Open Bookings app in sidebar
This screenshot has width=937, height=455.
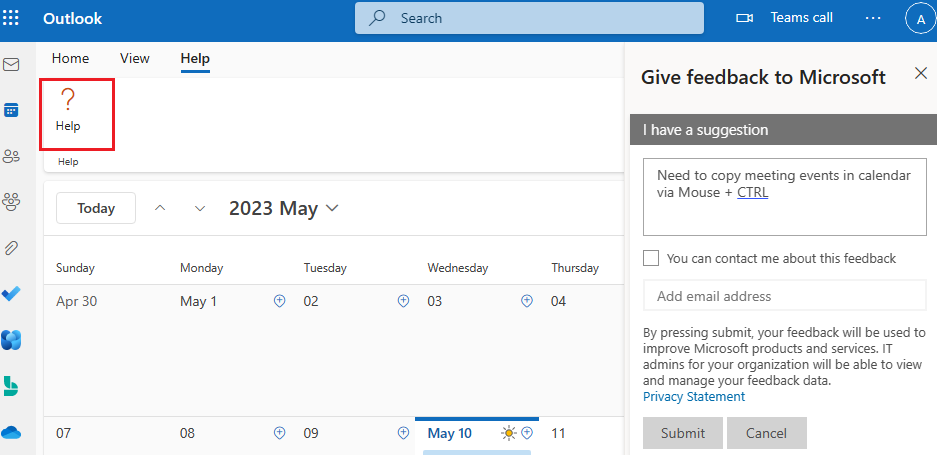(11, 386)
